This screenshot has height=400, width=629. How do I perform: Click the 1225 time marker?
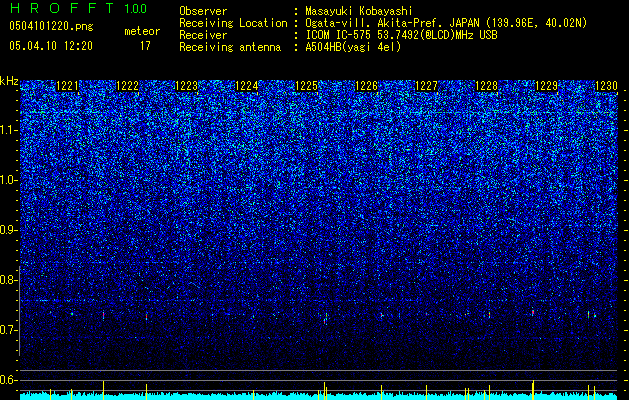coord(306,86)
